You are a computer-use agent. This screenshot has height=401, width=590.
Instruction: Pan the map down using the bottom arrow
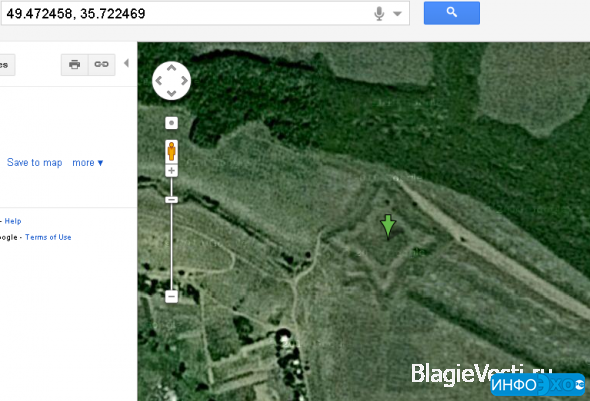tap(172, 93)
